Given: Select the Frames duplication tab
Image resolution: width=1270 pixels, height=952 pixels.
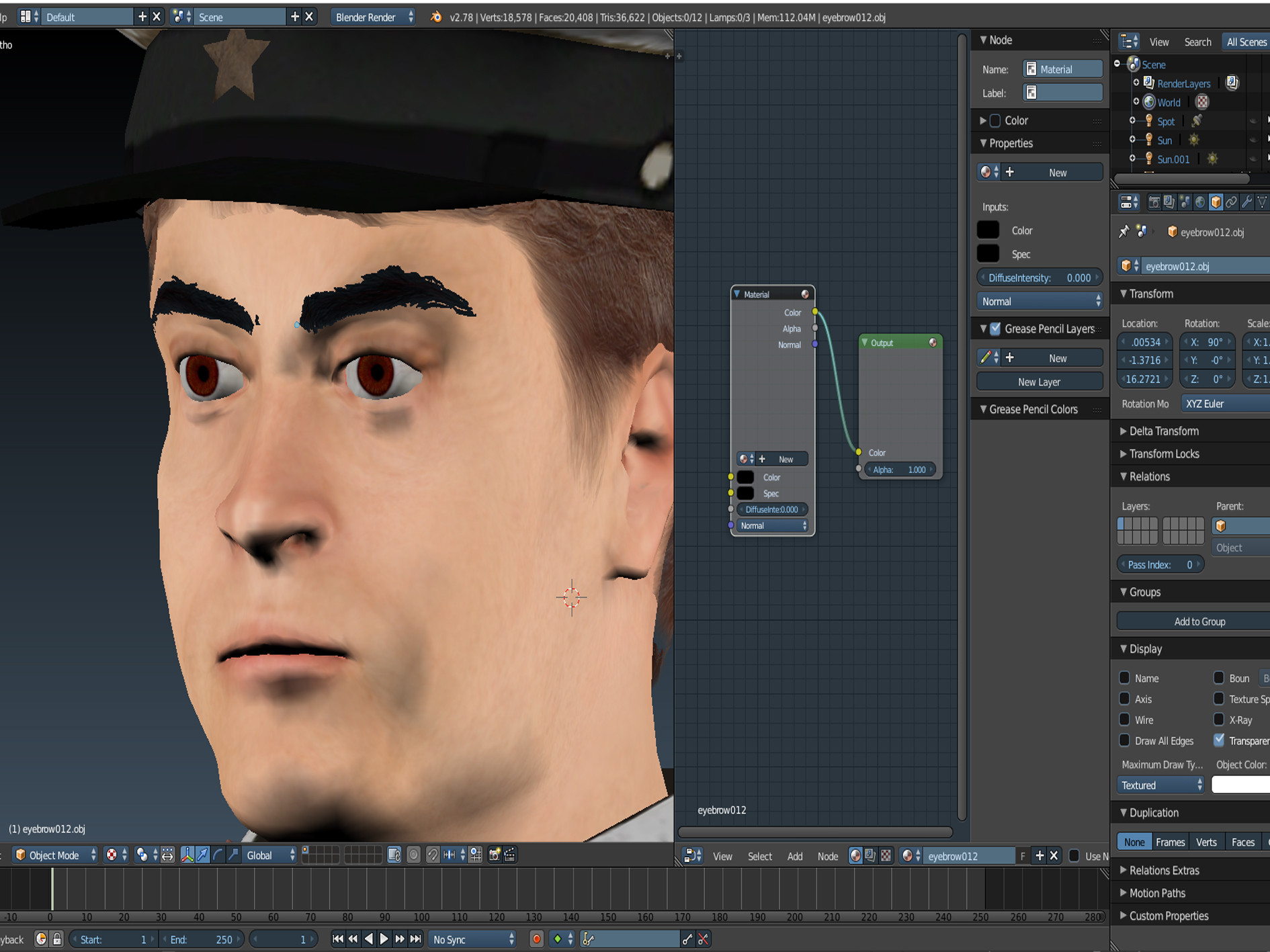Looking at the screenshot, I should coord(1170,842).
